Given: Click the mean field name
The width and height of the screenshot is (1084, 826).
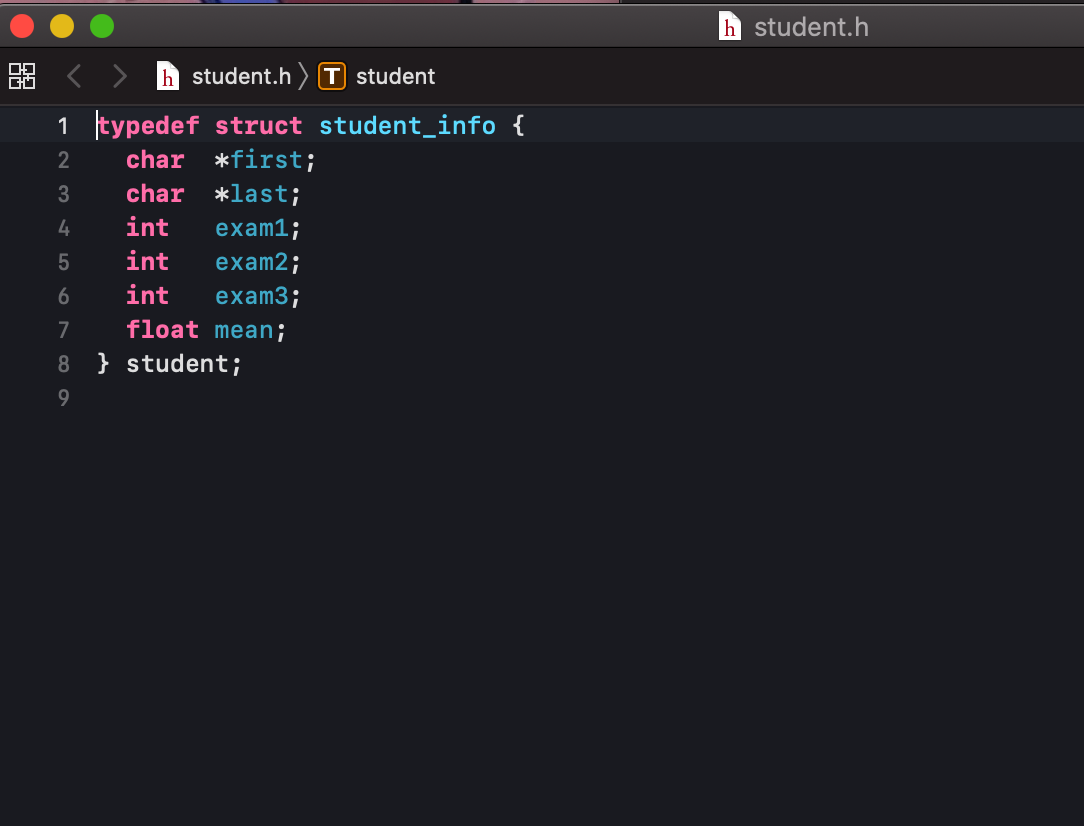Looking at the screenshot, I should click(244, 330).
